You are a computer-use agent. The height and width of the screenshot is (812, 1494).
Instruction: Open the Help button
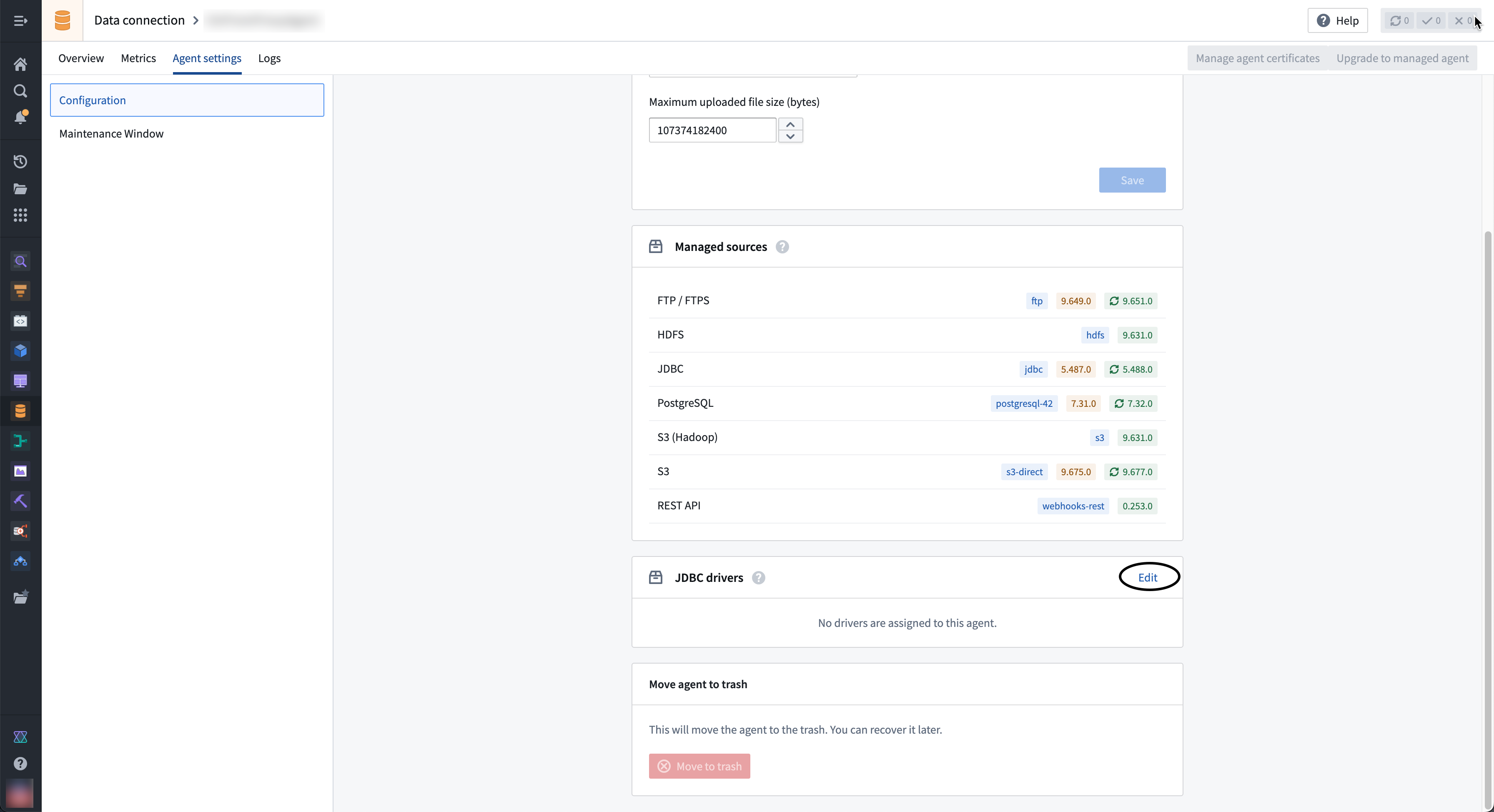[1337, 20]
